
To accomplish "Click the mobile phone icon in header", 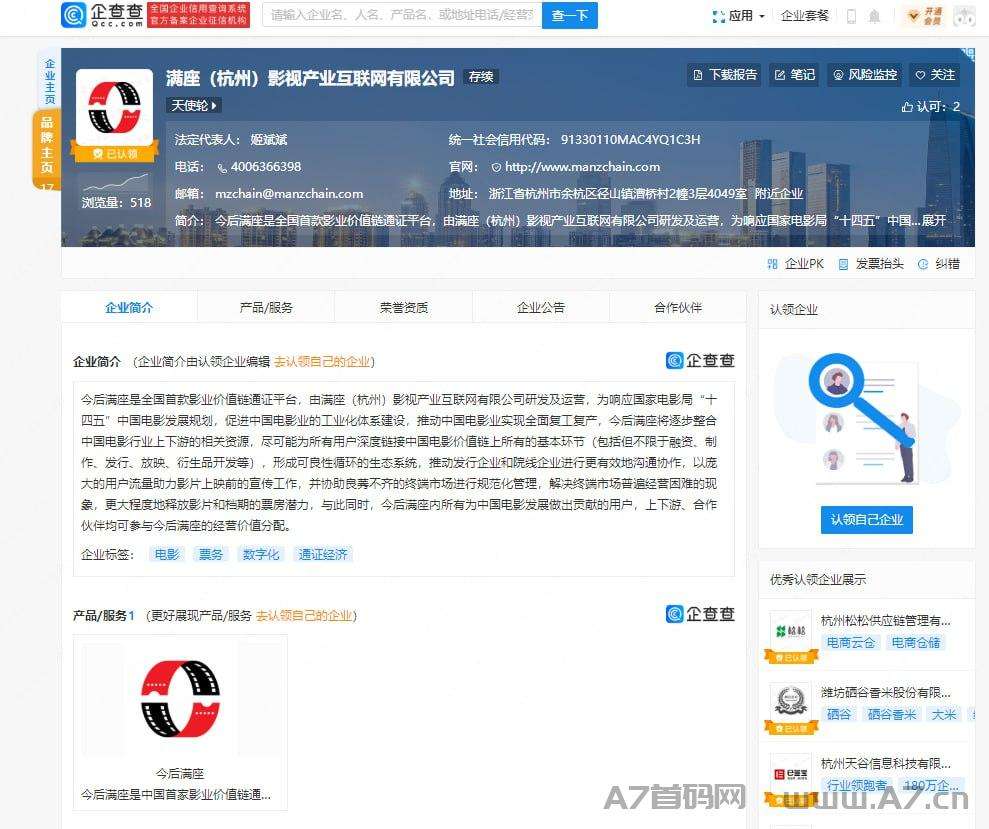I will pos(851,16).
